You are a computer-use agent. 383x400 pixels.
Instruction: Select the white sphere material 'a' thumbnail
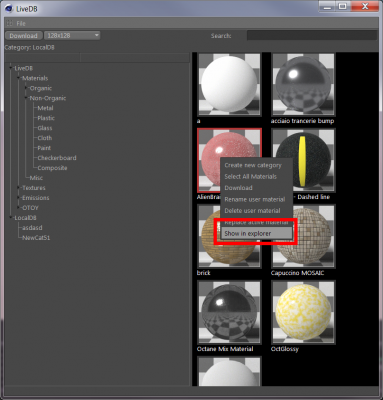click(229, 84)
